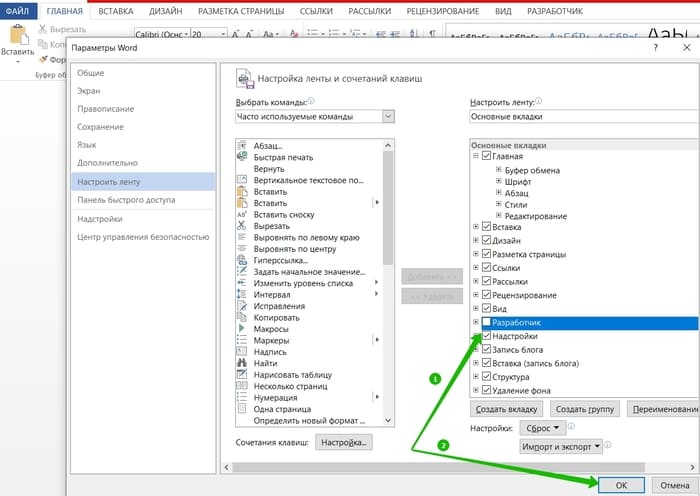
Task: Click the Hyperlink globe icon command
Action: coord(242,260)
